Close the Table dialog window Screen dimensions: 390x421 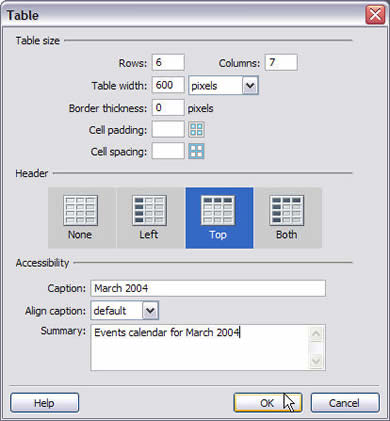click(x=375, y=15)
